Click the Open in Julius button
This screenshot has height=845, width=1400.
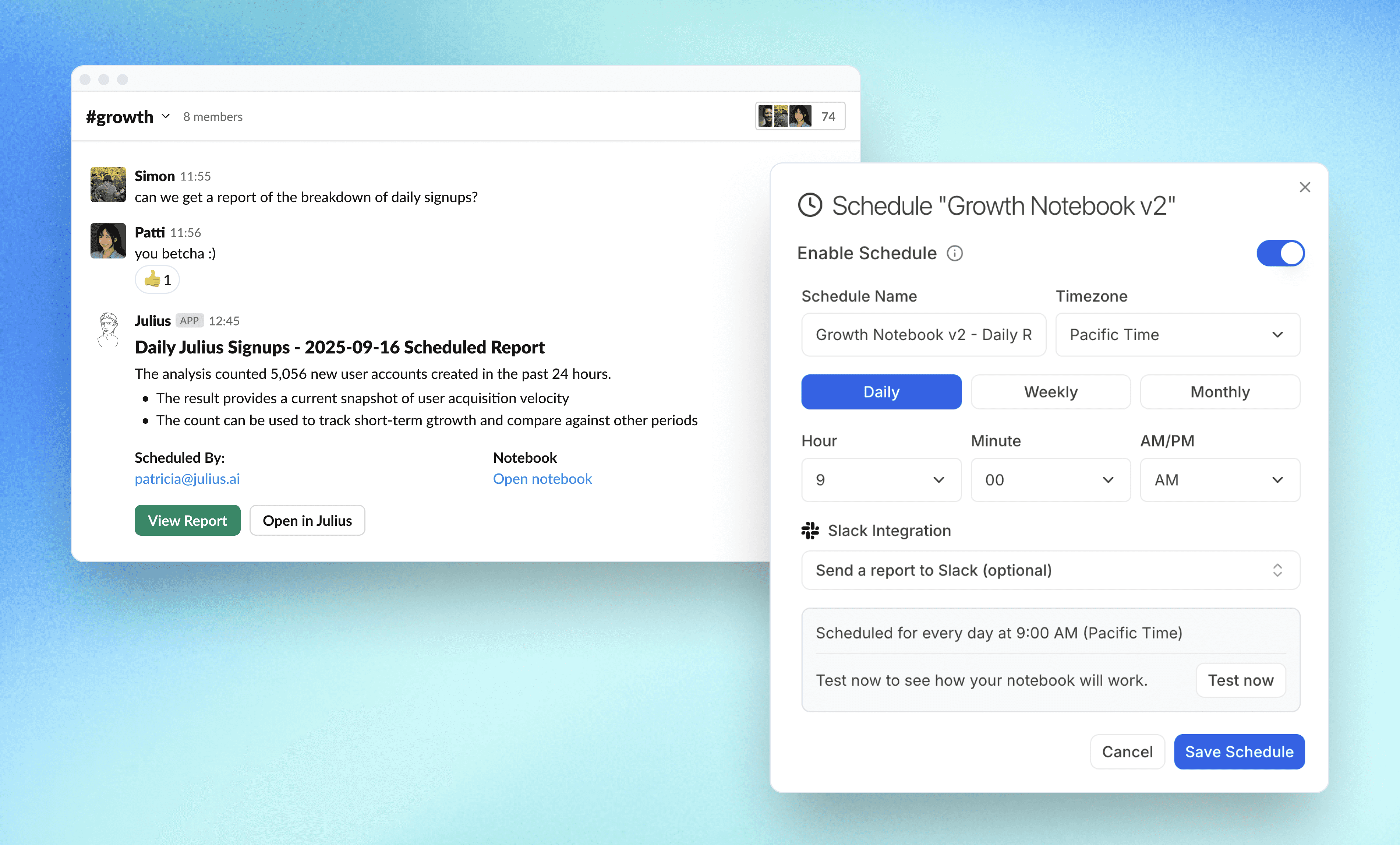click(x=307, y=521)
